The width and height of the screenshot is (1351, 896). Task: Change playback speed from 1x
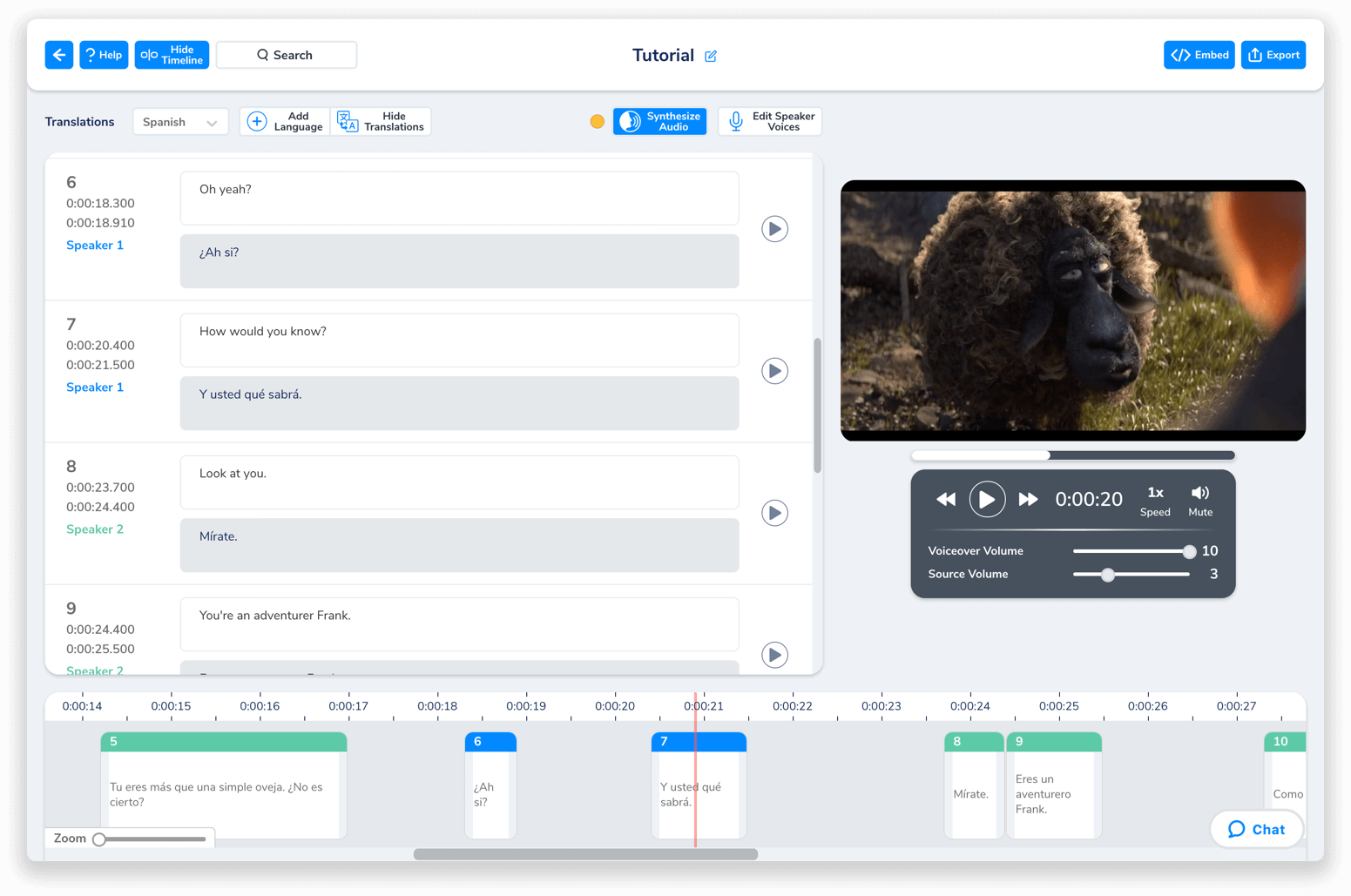click(1155, 499)
